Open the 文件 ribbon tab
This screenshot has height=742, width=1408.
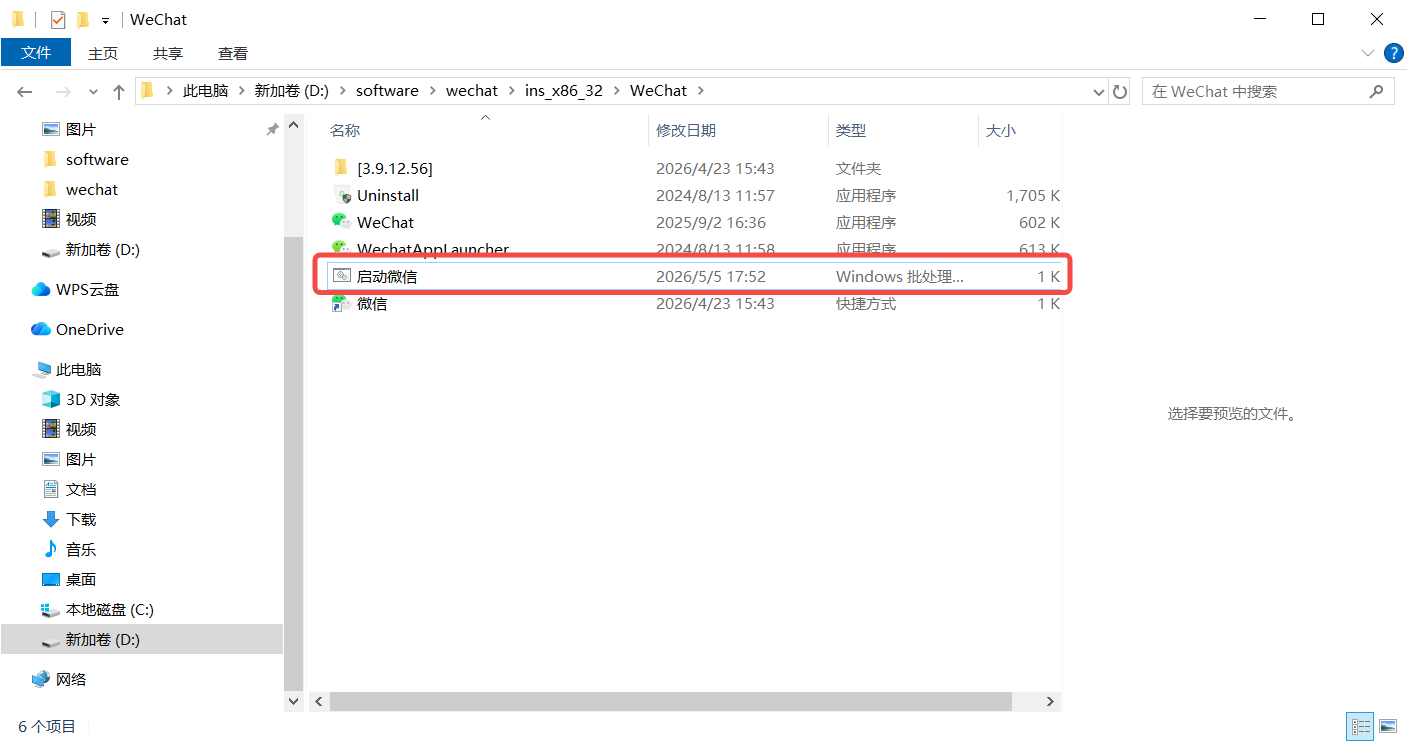36,53
